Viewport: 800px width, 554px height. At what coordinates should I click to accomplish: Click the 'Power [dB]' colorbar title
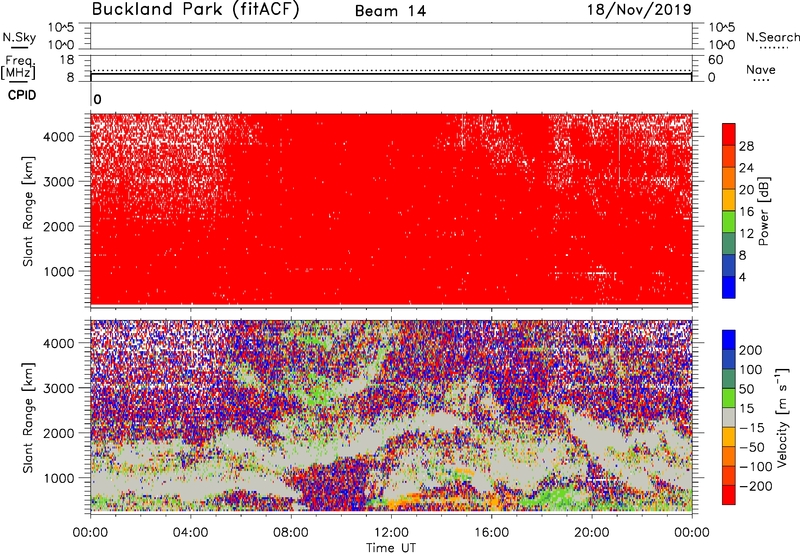click(763, 211)
